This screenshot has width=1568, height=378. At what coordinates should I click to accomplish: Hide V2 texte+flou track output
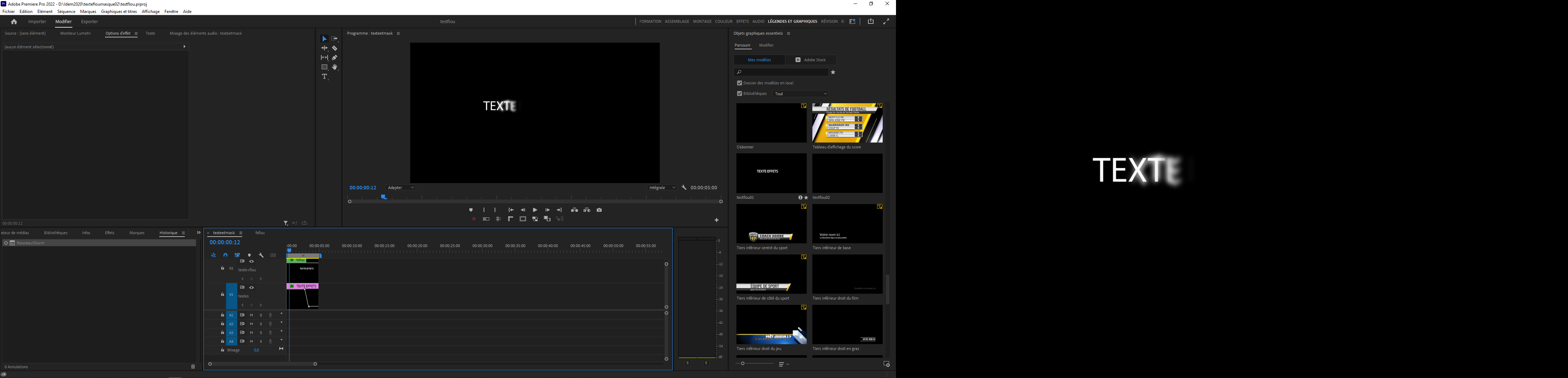point(251,262)
